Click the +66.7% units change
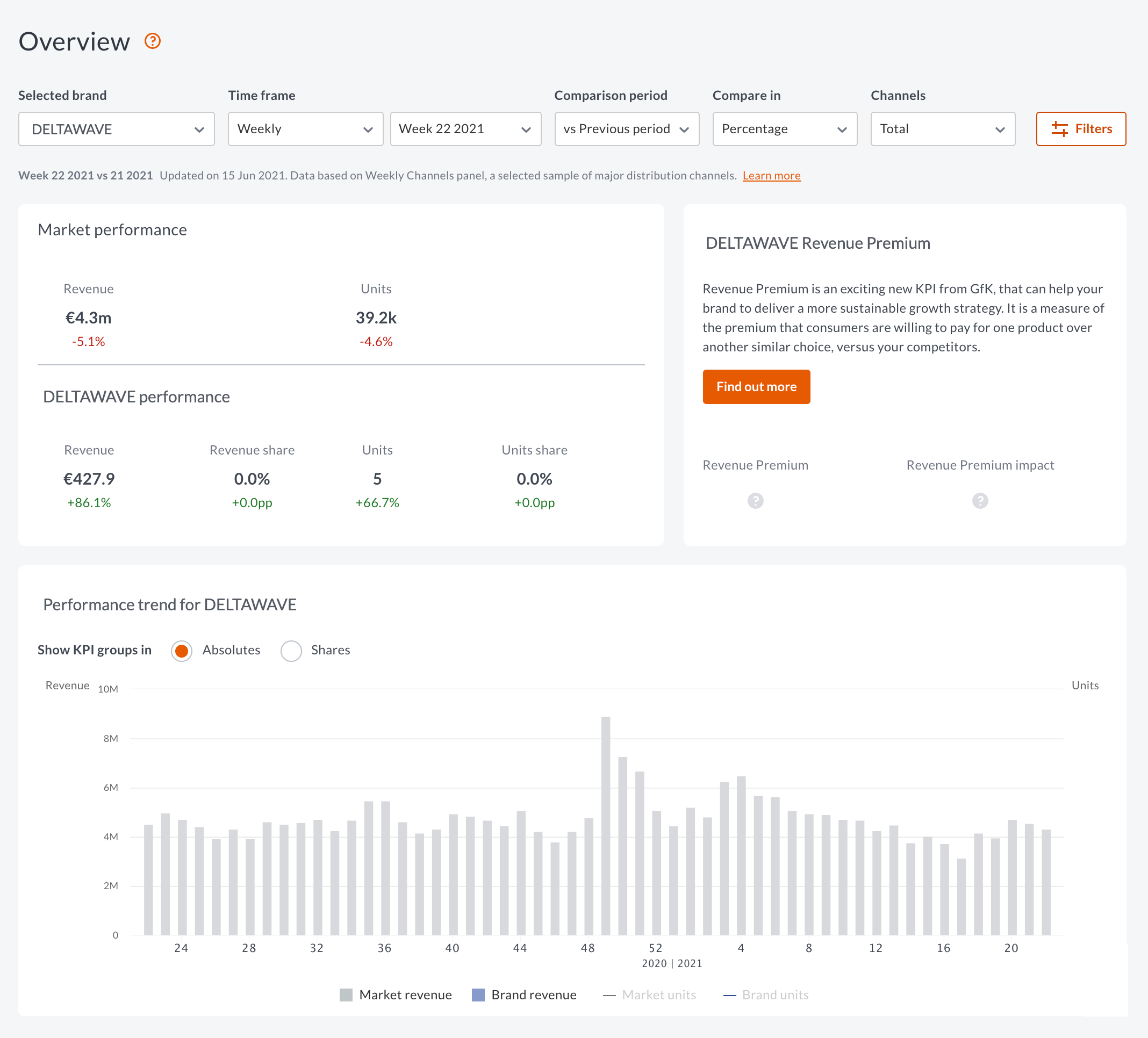The width and height of the screenshot is (1148, 1038). click(x=377, y=503)
